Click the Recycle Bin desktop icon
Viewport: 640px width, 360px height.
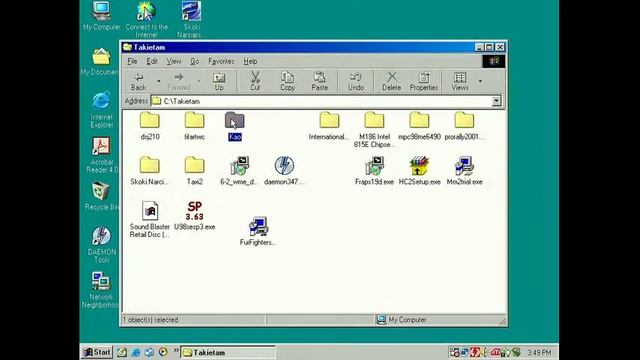click(x=101, y=196)
